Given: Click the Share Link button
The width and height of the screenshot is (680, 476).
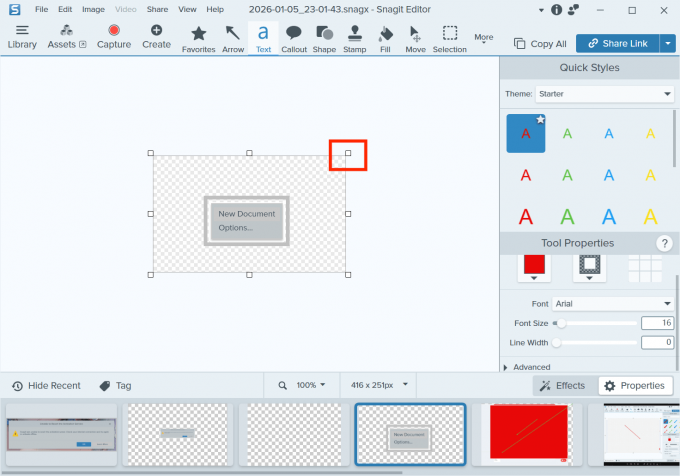Looking at the screenshot, I should (617, 44).
